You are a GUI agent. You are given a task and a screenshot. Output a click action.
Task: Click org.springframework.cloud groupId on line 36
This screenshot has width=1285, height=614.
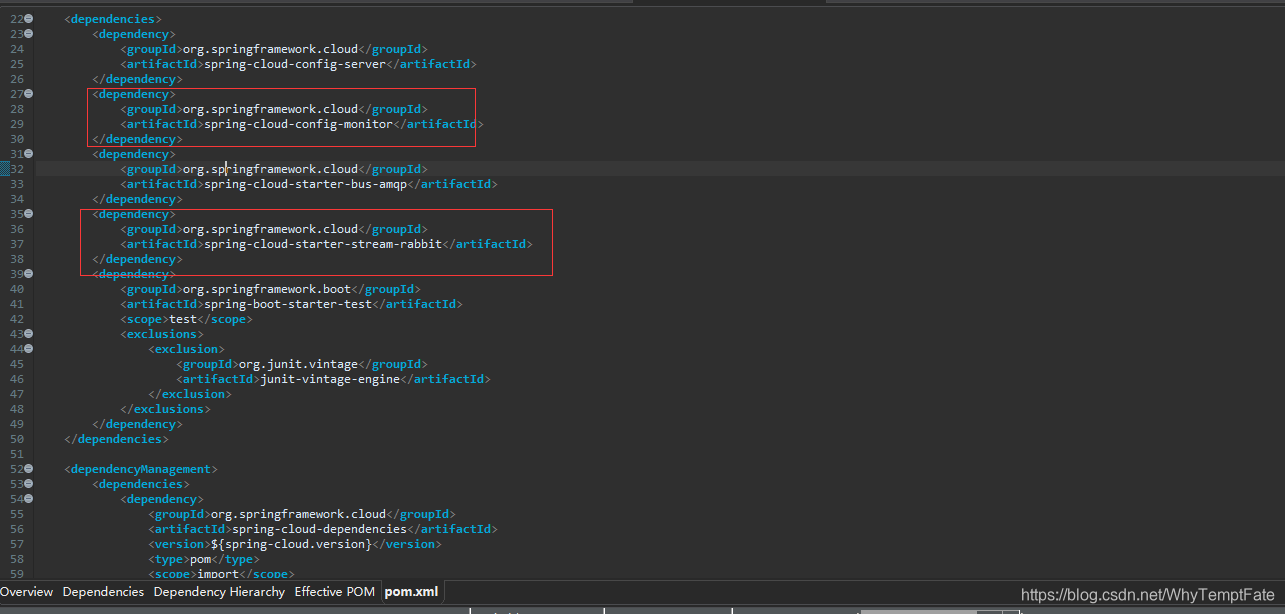click(269, 229)
